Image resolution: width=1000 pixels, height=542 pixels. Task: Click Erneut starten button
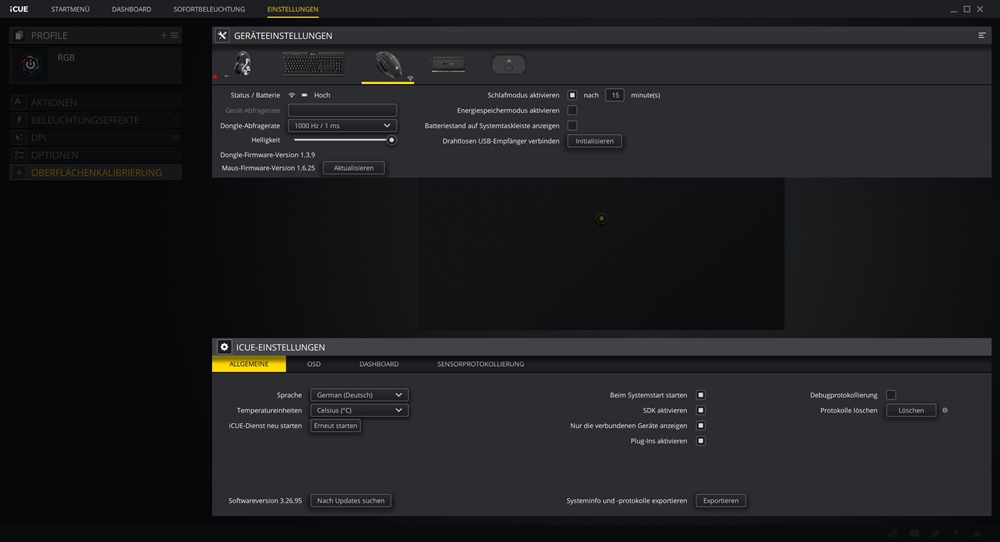click(335, 426)
